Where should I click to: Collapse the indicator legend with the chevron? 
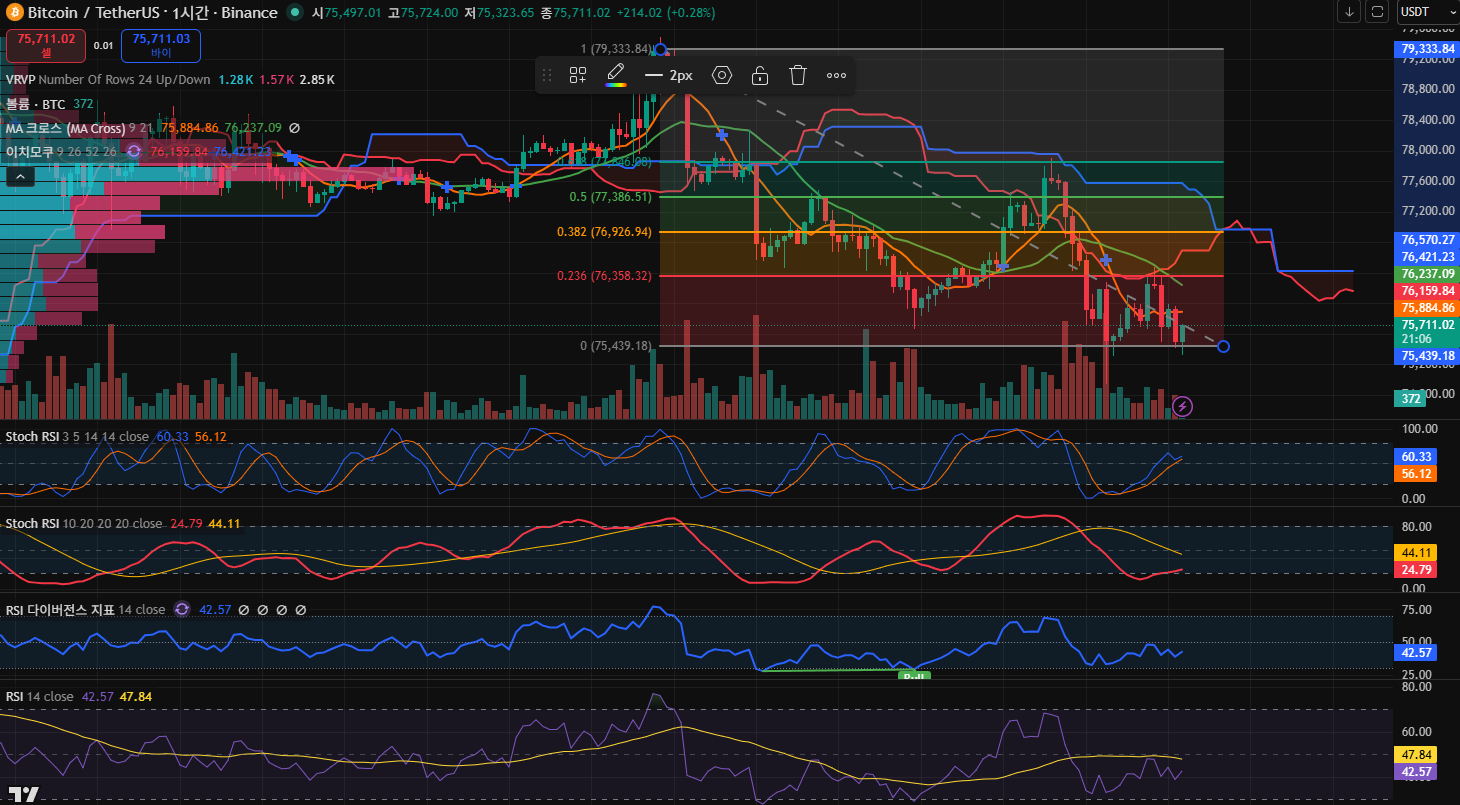19,177
